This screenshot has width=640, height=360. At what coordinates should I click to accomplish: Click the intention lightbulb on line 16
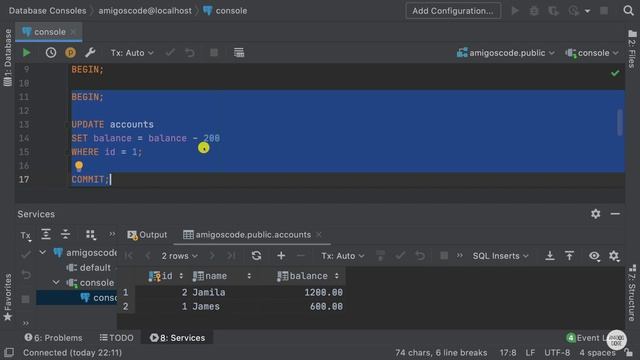79,166
